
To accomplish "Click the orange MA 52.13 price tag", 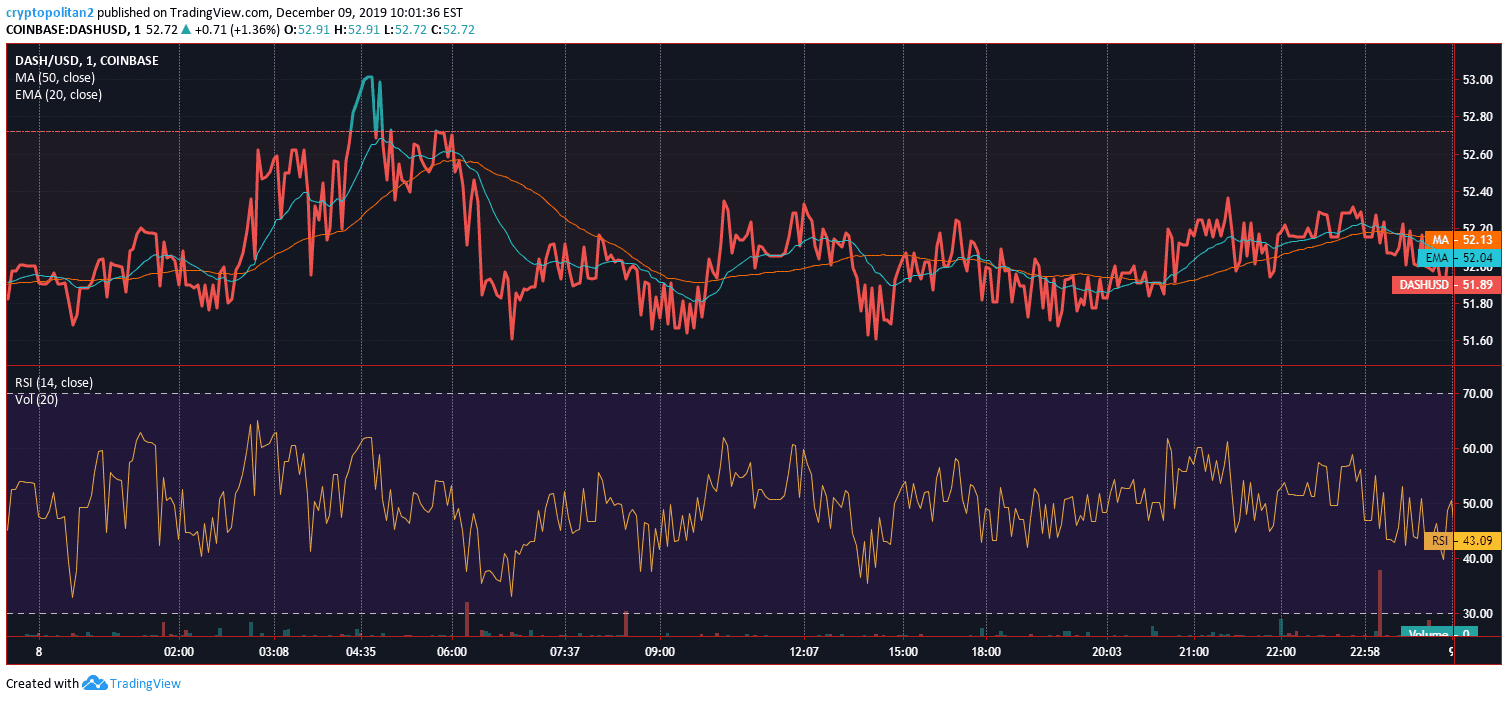I will [1463, 240].
